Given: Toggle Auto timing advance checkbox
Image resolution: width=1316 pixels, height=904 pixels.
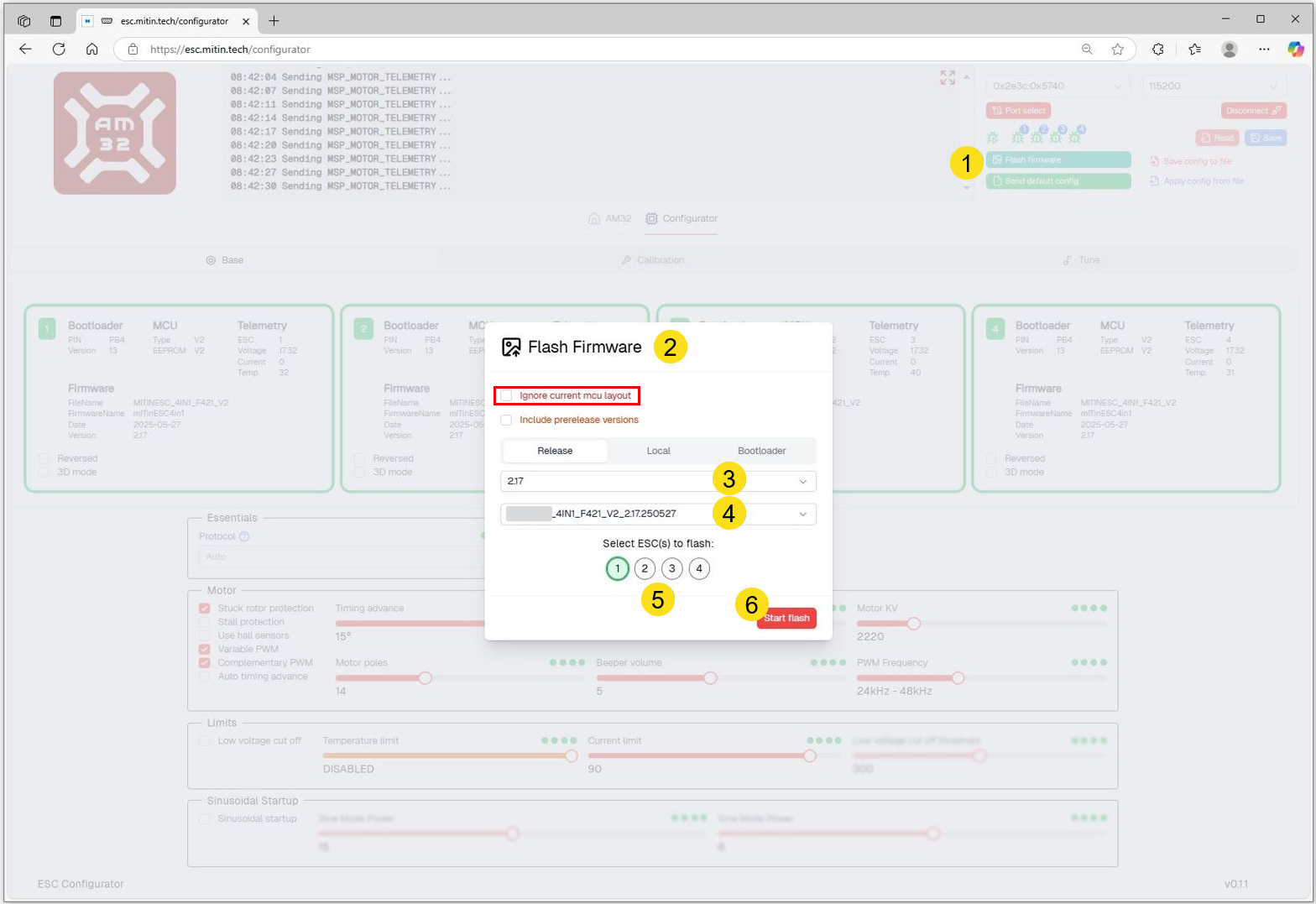Looking at the screenshot, I should click(205, 677).
